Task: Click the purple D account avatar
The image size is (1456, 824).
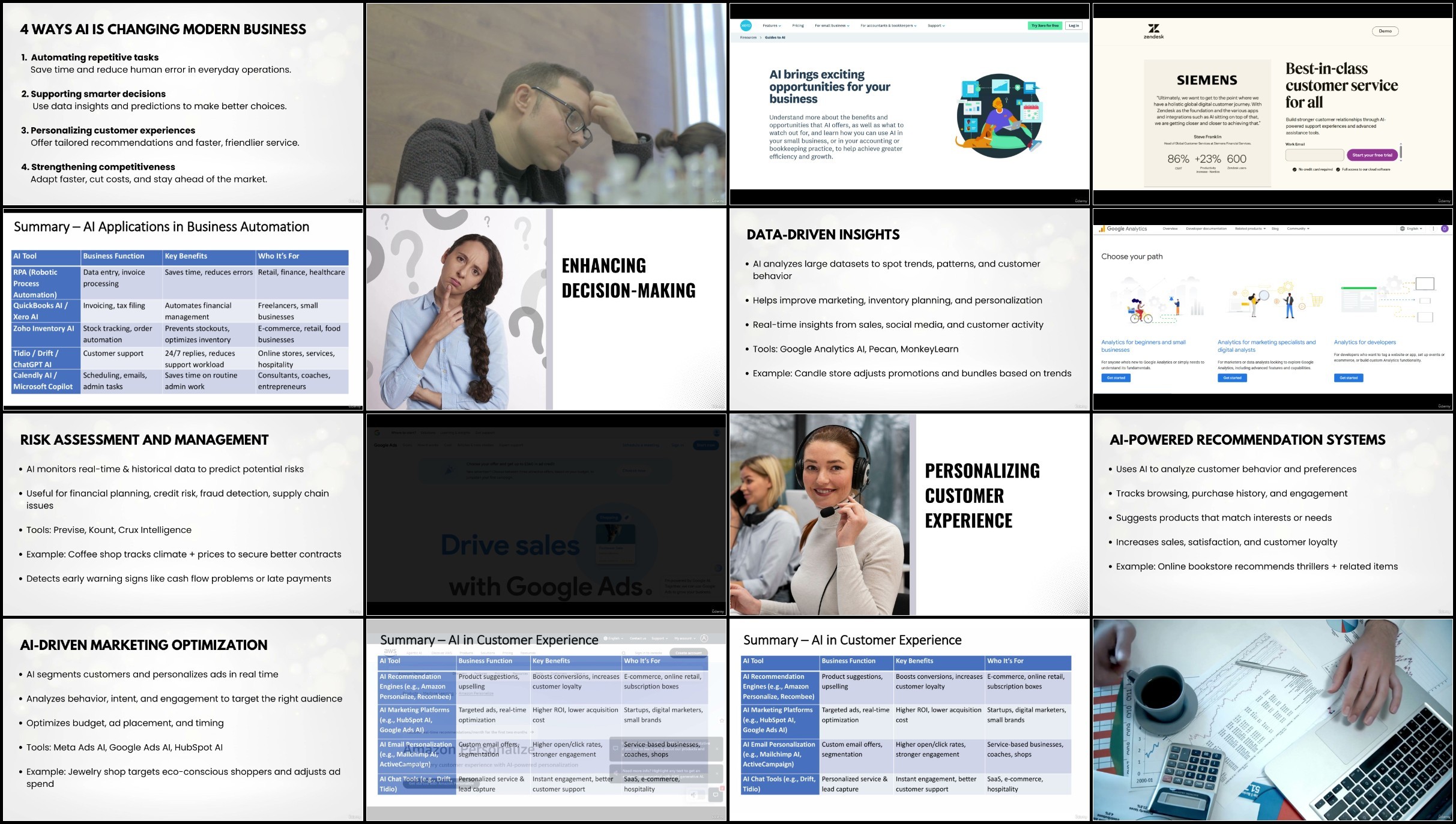Action: click(1445, 229)
